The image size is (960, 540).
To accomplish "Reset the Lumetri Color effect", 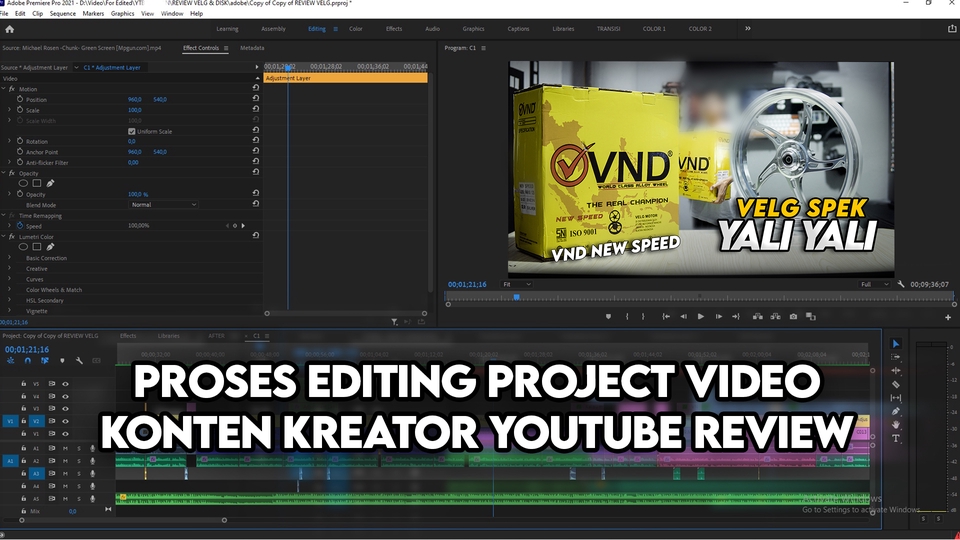I will point(255,235).
